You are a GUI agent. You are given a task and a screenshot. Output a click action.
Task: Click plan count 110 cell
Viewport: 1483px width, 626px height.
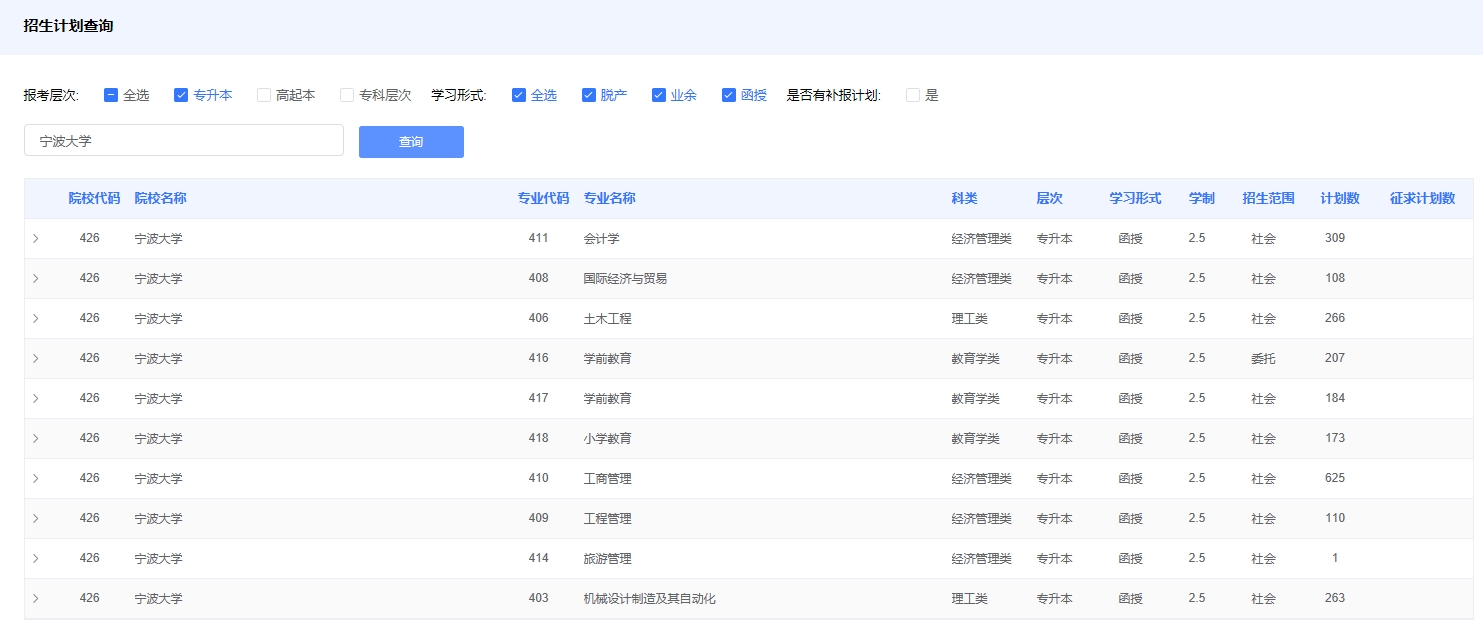coord(1335,518)
